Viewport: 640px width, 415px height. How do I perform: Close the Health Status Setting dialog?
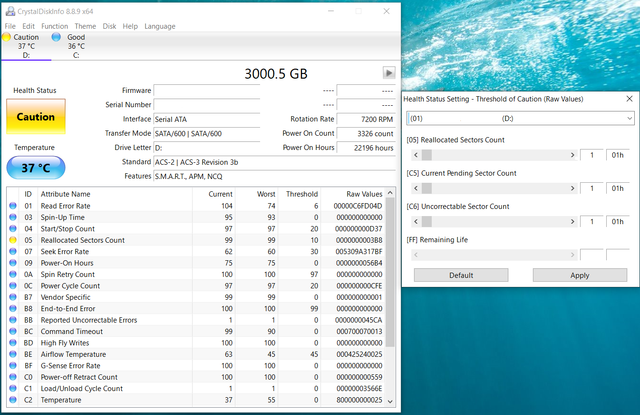click(629, 99)
